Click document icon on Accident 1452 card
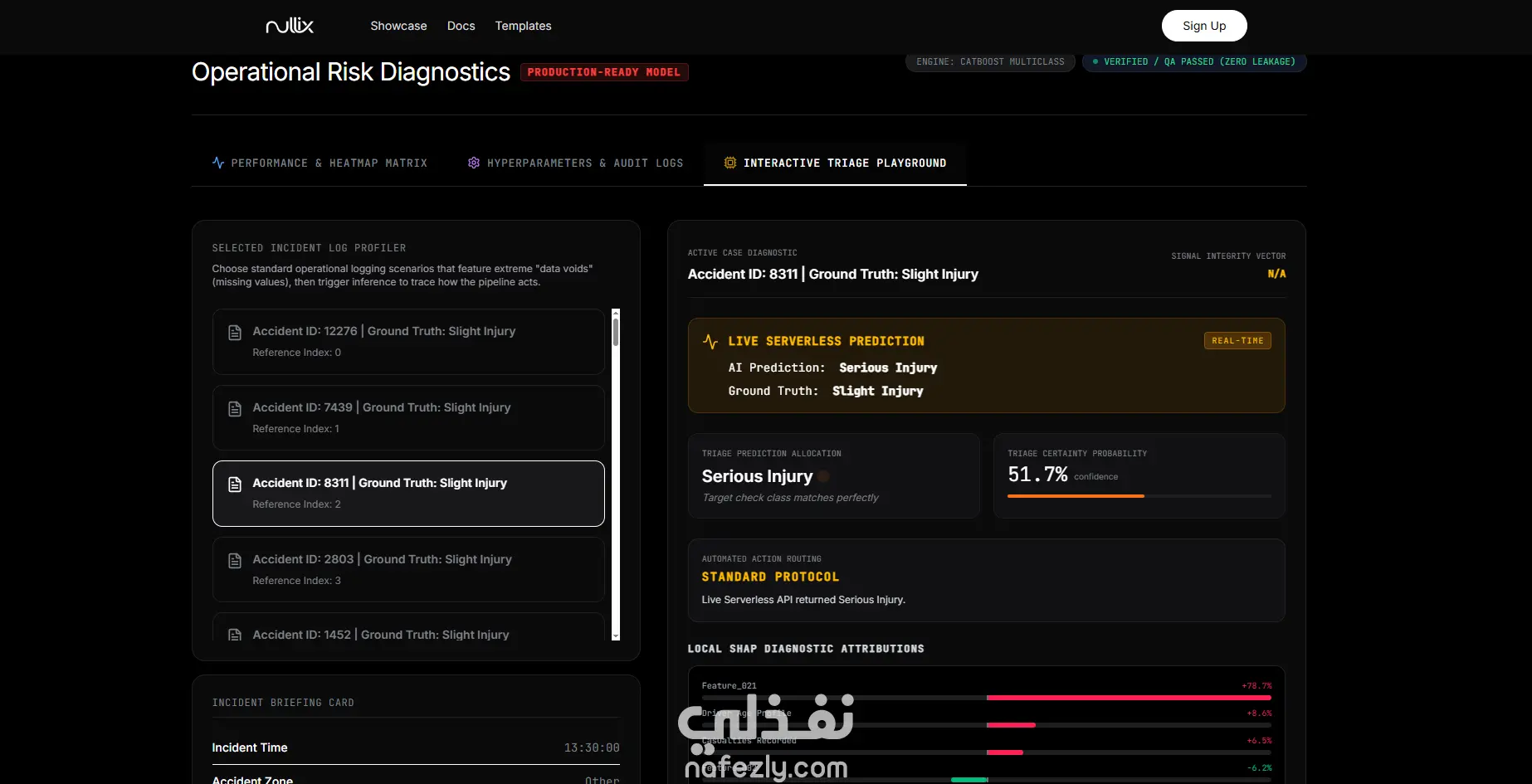Viewport: 1532px width, 784px height. pyautogui.click(x=235, y=635)
